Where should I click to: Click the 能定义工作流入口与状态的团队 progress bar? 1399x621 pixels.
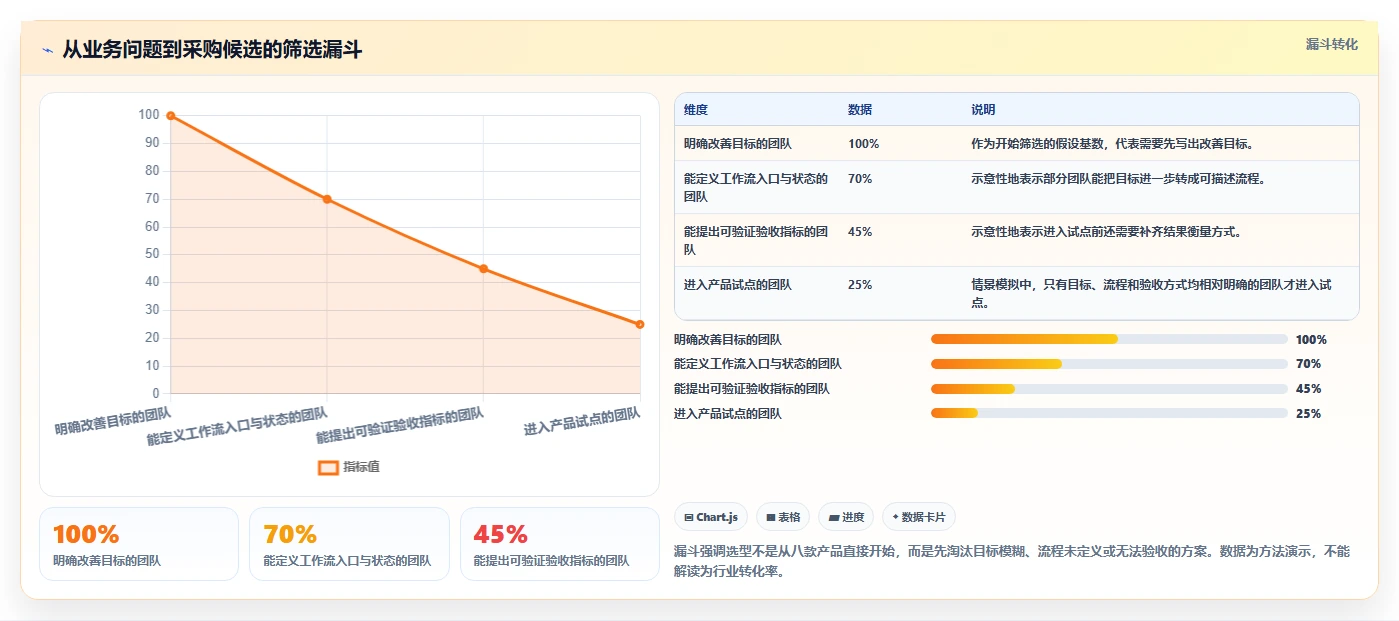click(x=1109, y=364)
